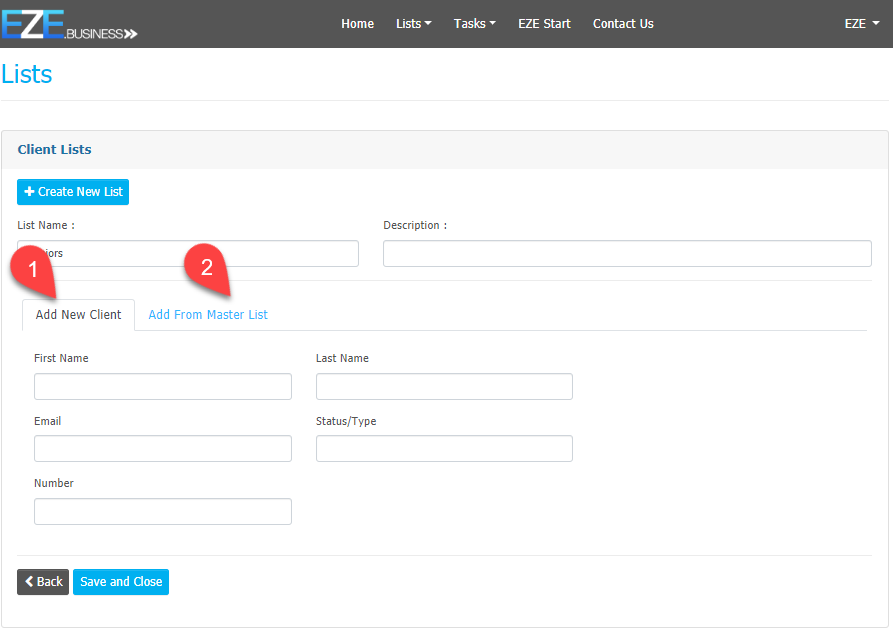Select the First Name input box

point(163,387)
